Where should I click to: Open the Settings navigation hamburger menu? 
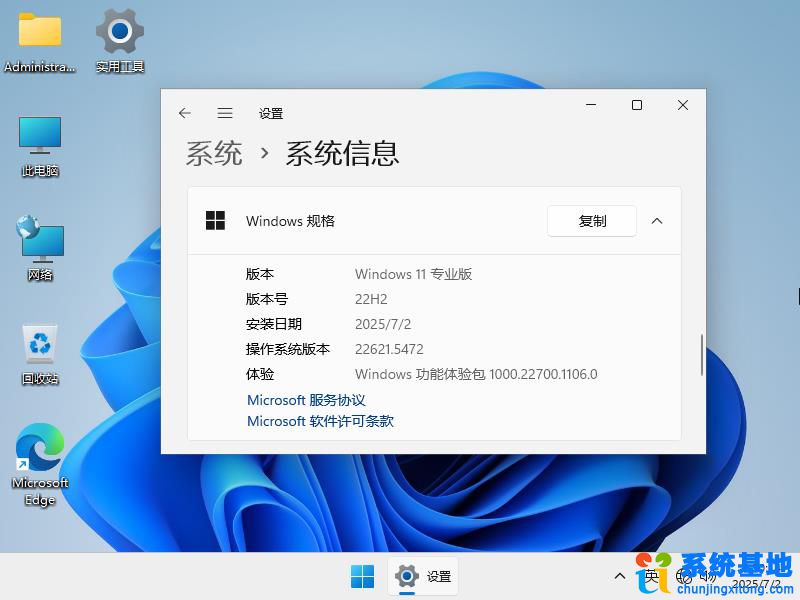[x=224, y=113]
